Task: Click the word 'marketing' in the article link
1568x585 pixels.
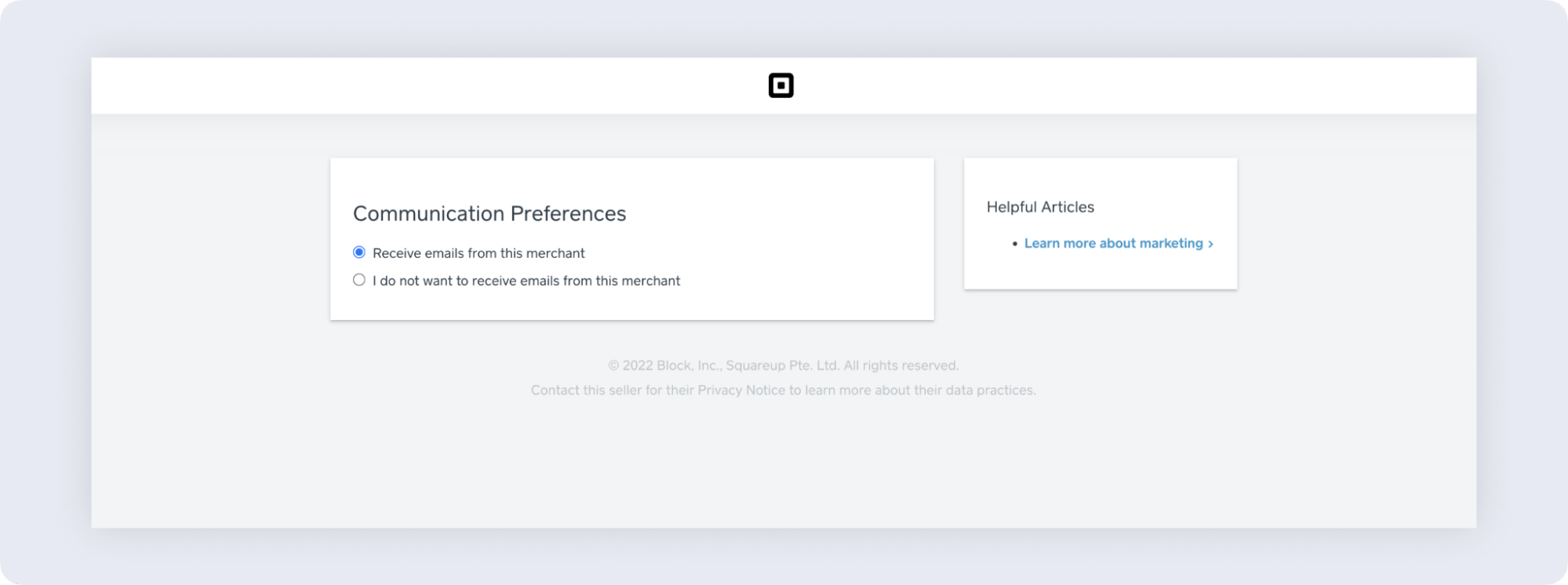Action: point(1171,244)
